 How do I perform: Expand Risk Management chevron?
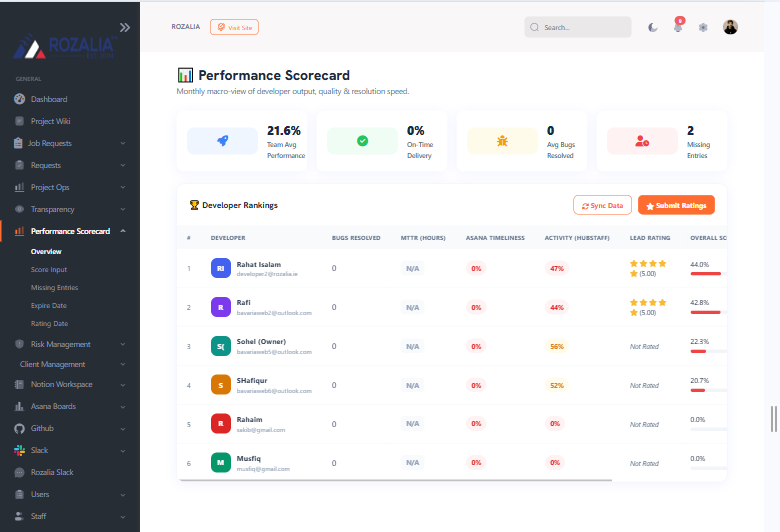(x=122, y=344)
